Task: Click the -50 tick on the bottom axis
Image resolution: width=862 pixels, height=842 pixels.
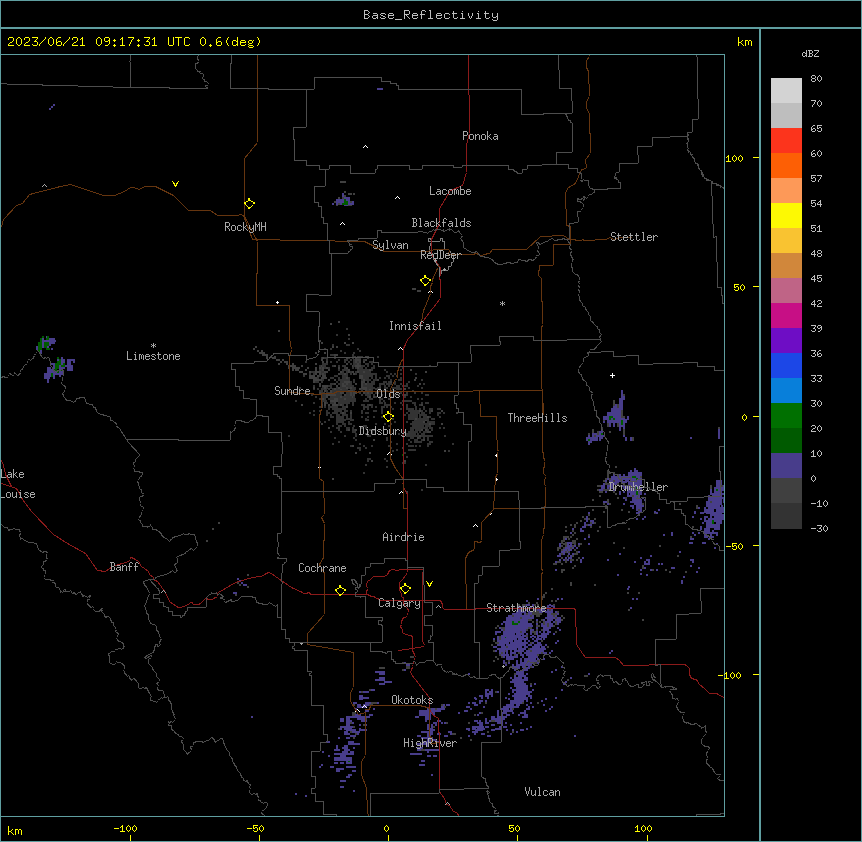Action: pos(255,828)
